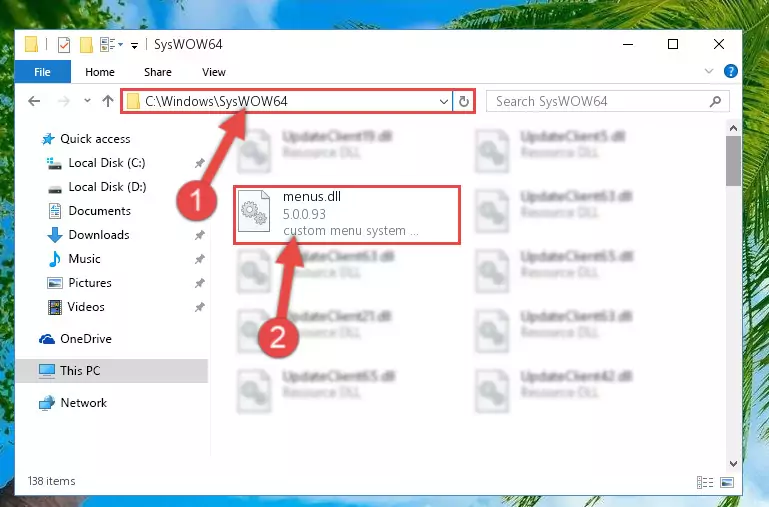The width and height of the screenshot is (769, 507).
Task: Minimize the SysWOW64 window
Action: point(628,45)
